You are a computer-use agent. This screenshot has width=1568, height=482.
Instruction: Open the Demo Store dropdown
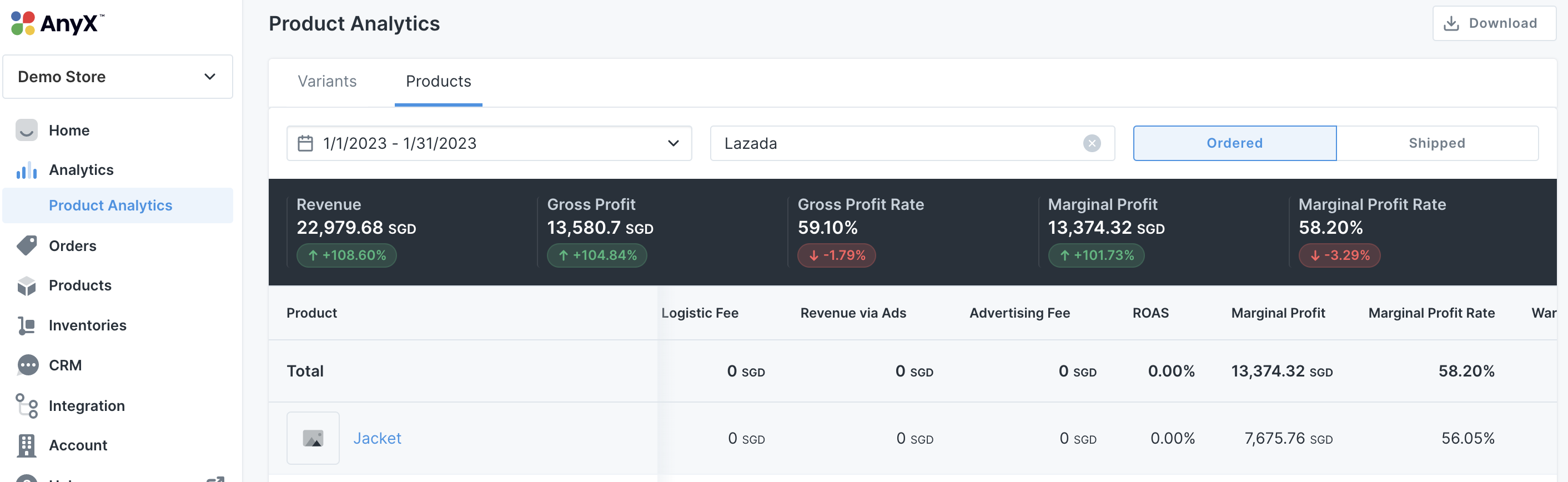[x=118, y=77]
